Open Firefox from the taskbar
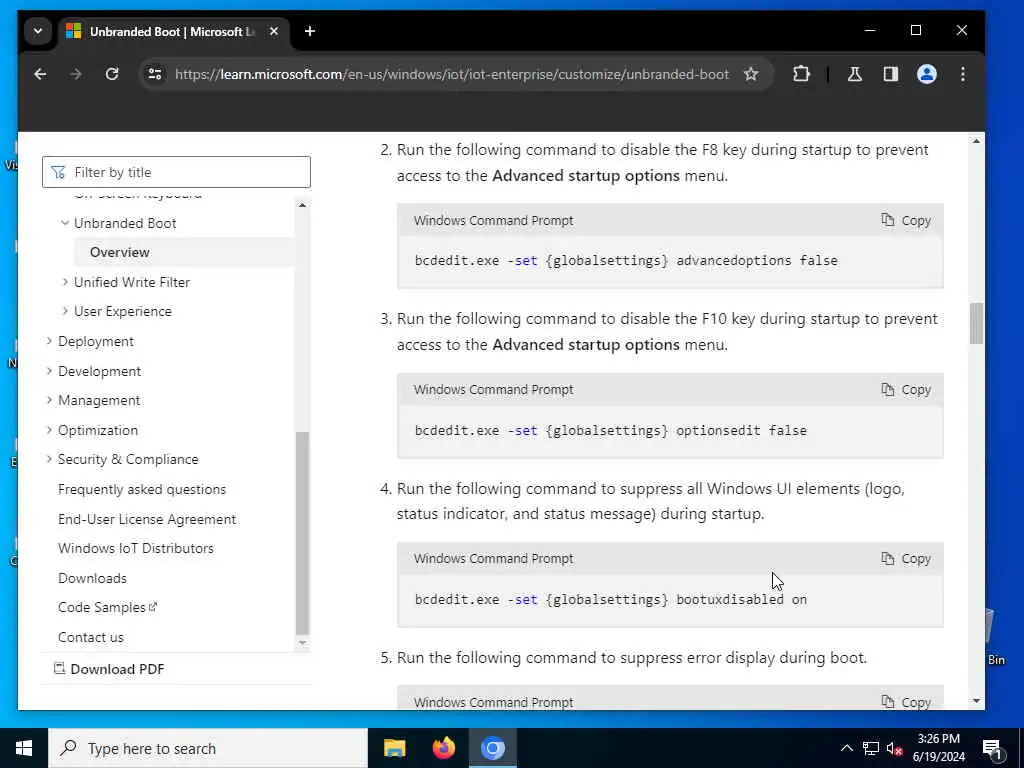The image size is (1024, 768). tap(444, 748)
